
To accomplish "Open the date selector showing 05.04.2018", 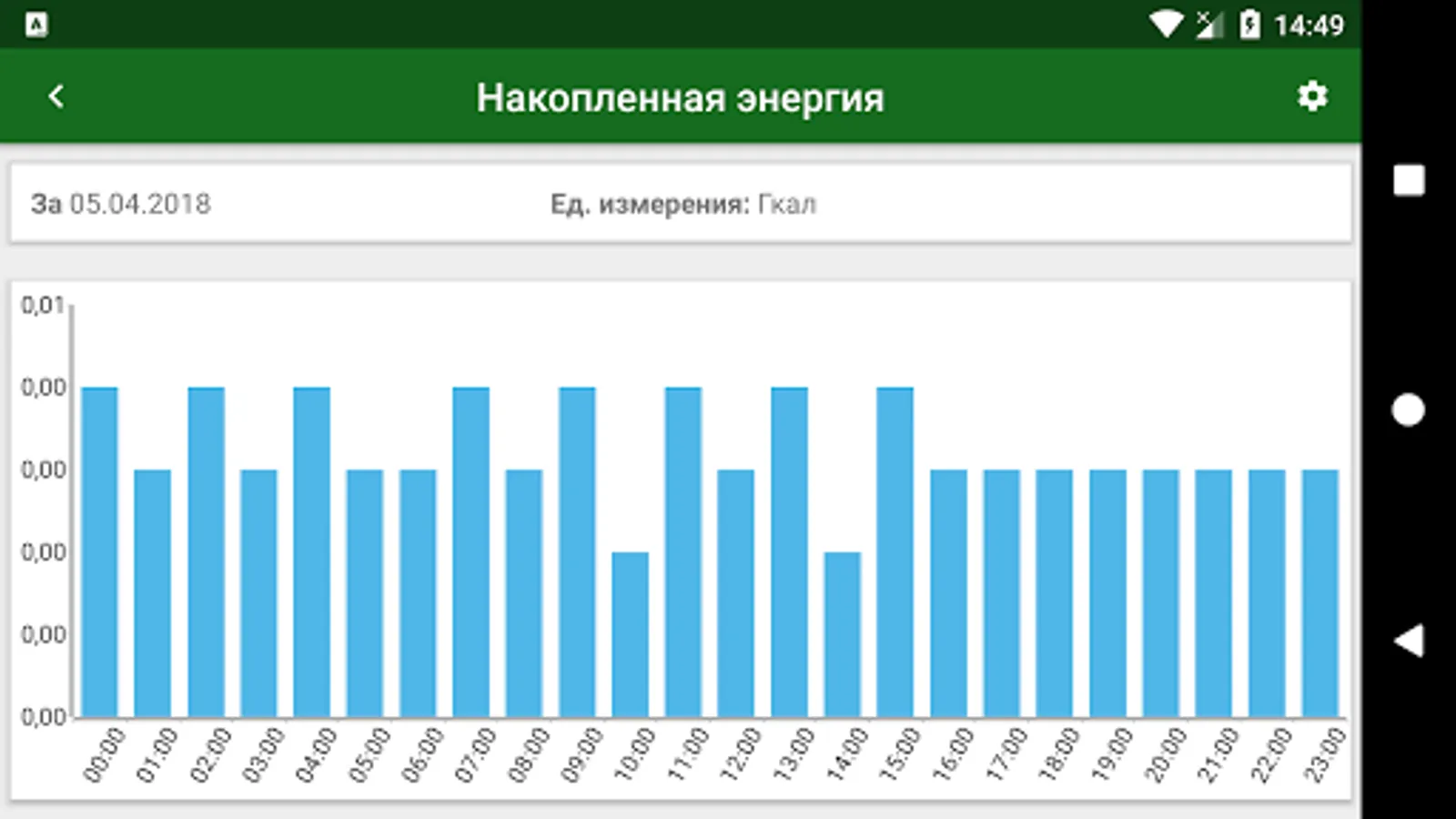I will pyautogui.click(x=141, y=204).
